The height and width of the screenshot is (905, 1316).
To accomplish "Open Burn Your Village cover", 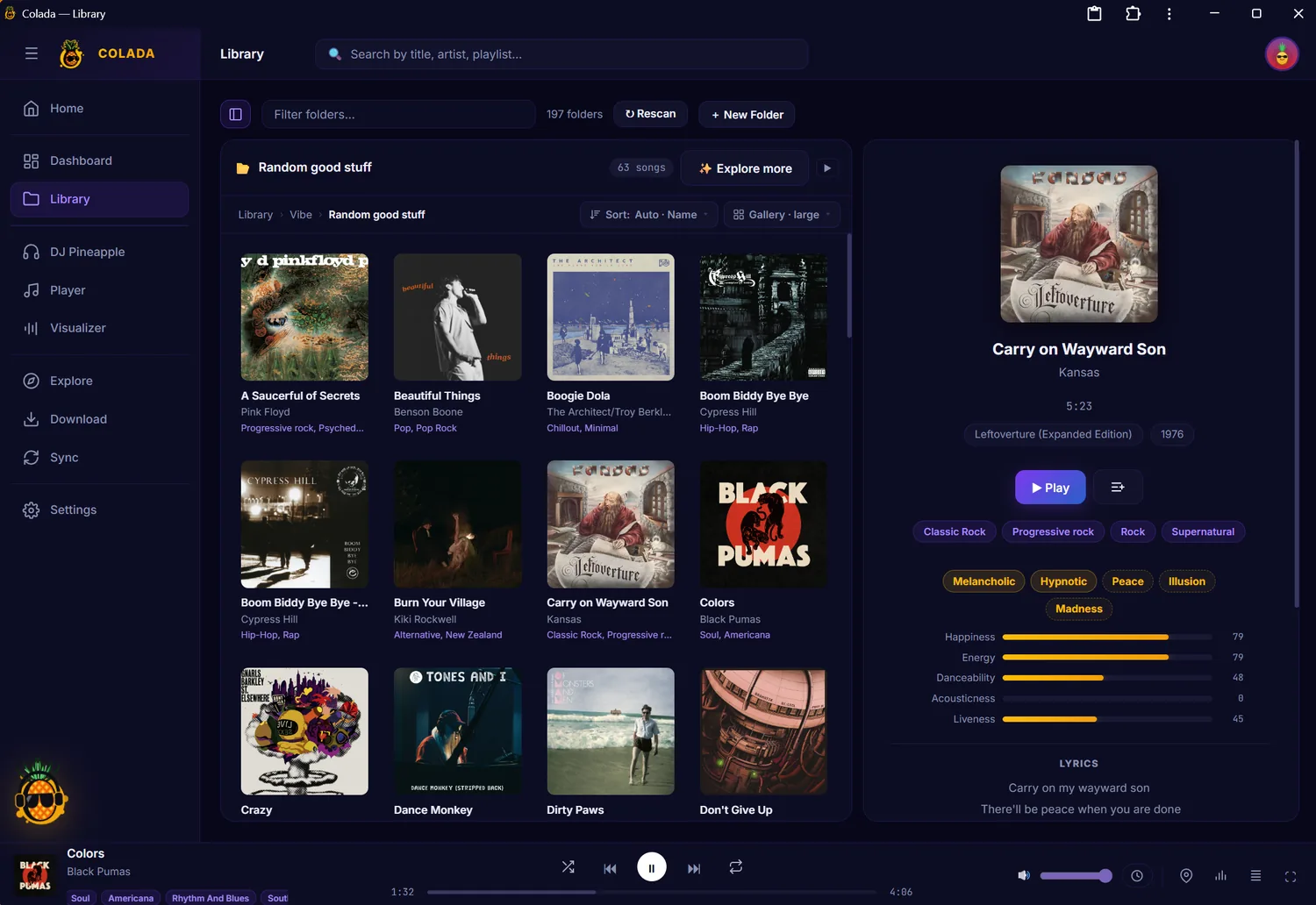I will 457,524.
